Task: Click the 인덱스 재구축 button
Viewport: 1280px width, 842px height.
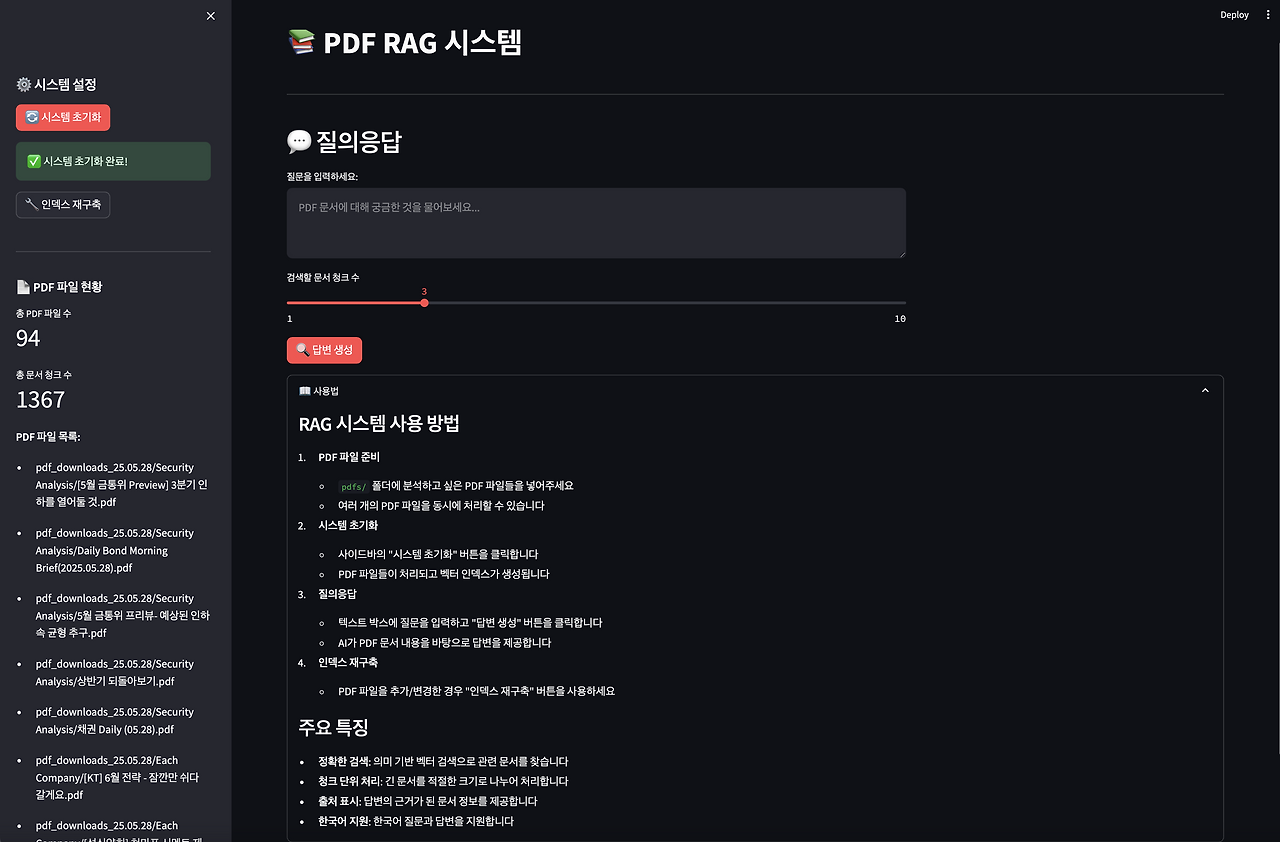Action: coord(62,204)
